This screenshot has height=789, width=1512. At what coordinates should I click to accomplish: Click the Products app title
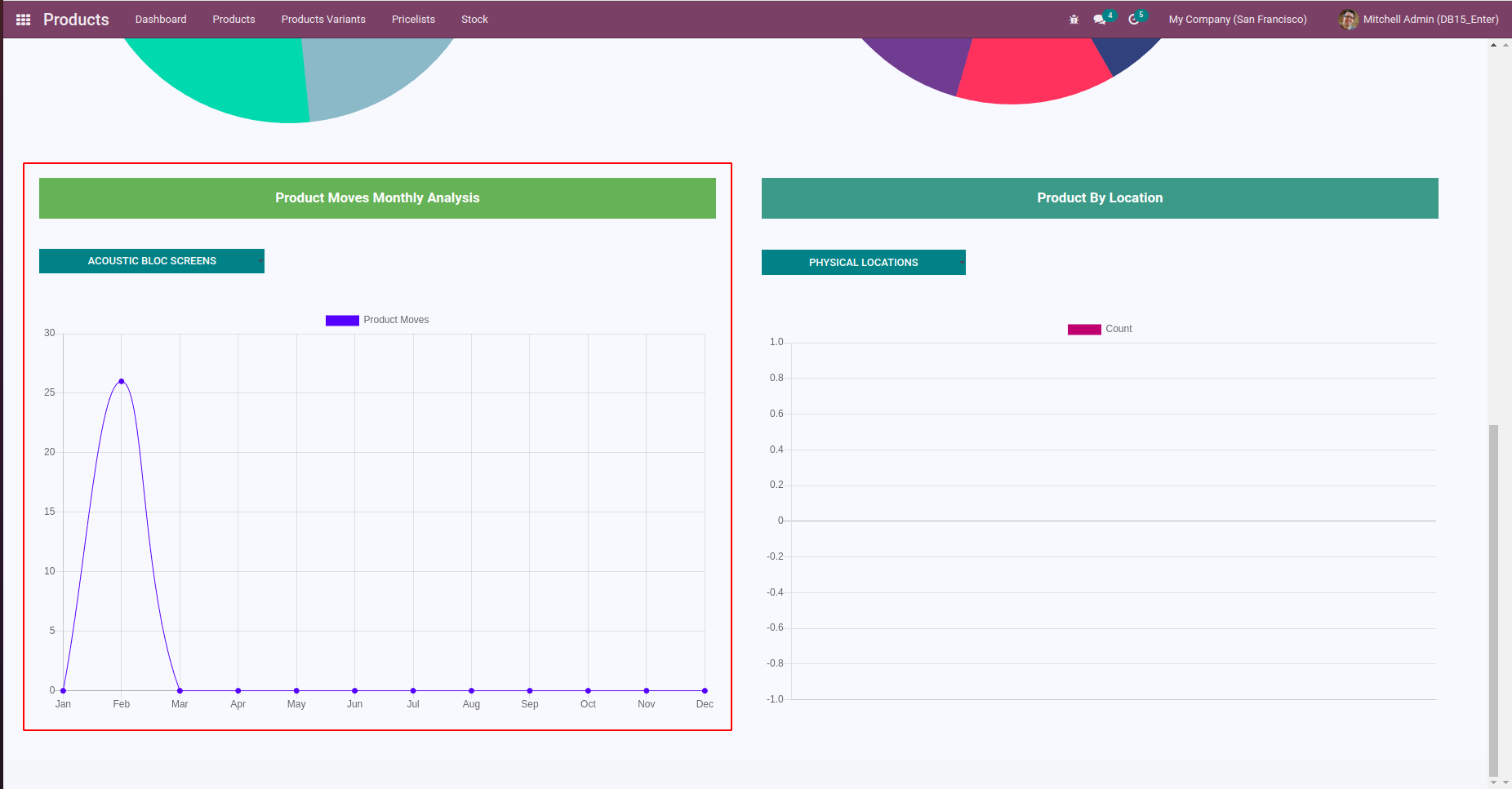(x=76, y=20)
